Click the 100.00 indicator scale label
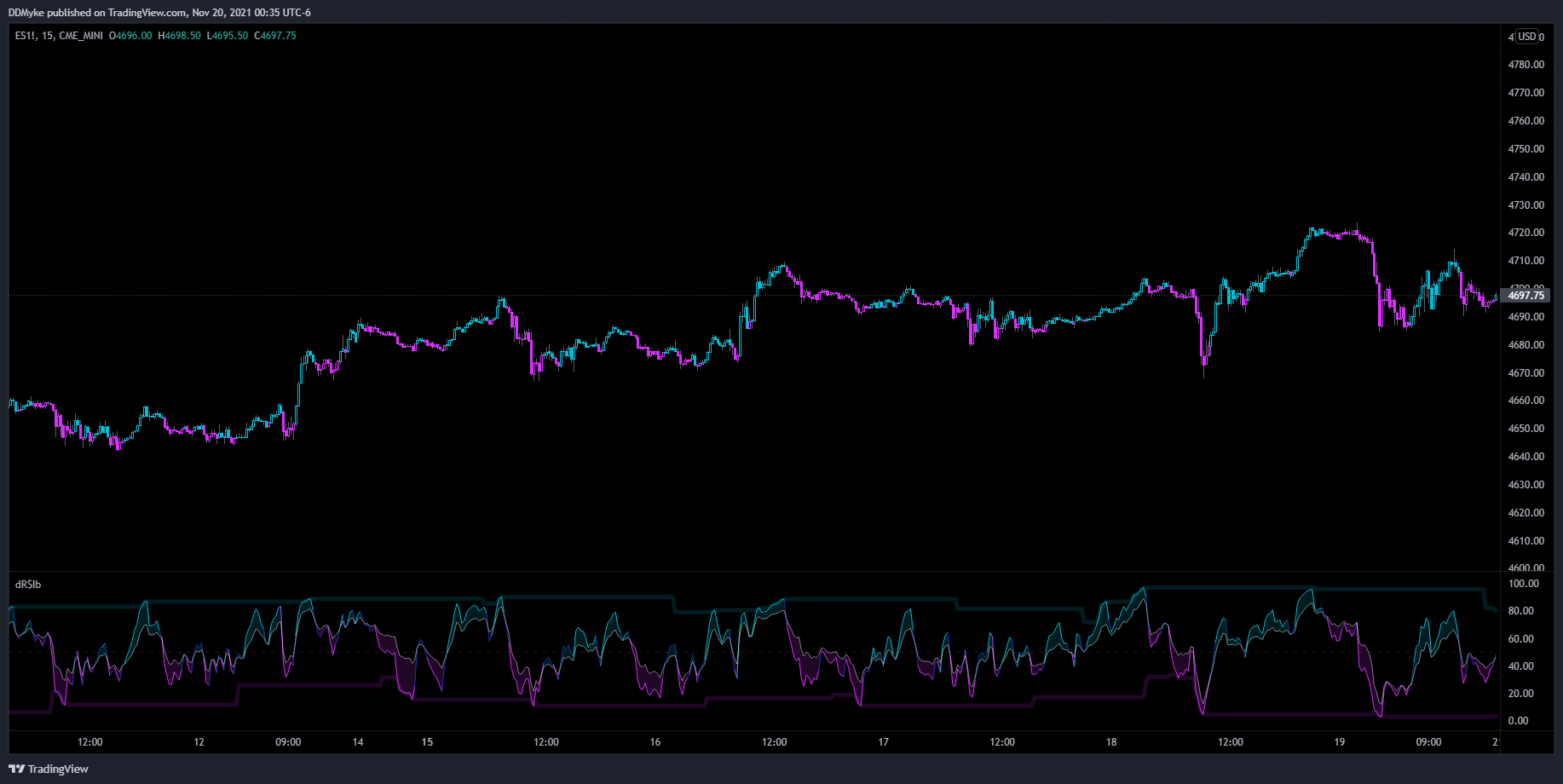 [x=1524, y=584]
